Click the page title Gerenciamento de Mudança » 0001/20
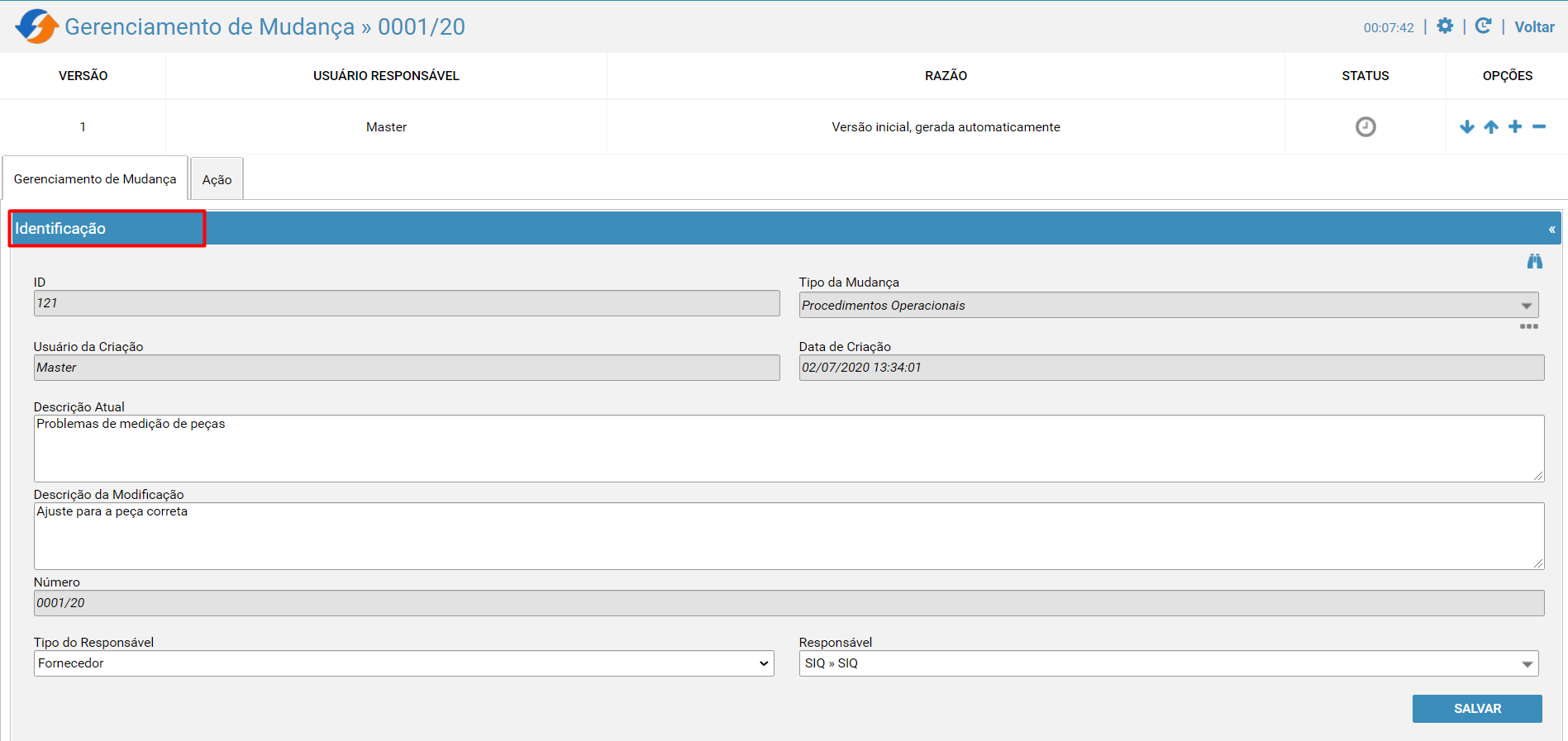This screenshot has height=741, width=1568. point(265,26)
